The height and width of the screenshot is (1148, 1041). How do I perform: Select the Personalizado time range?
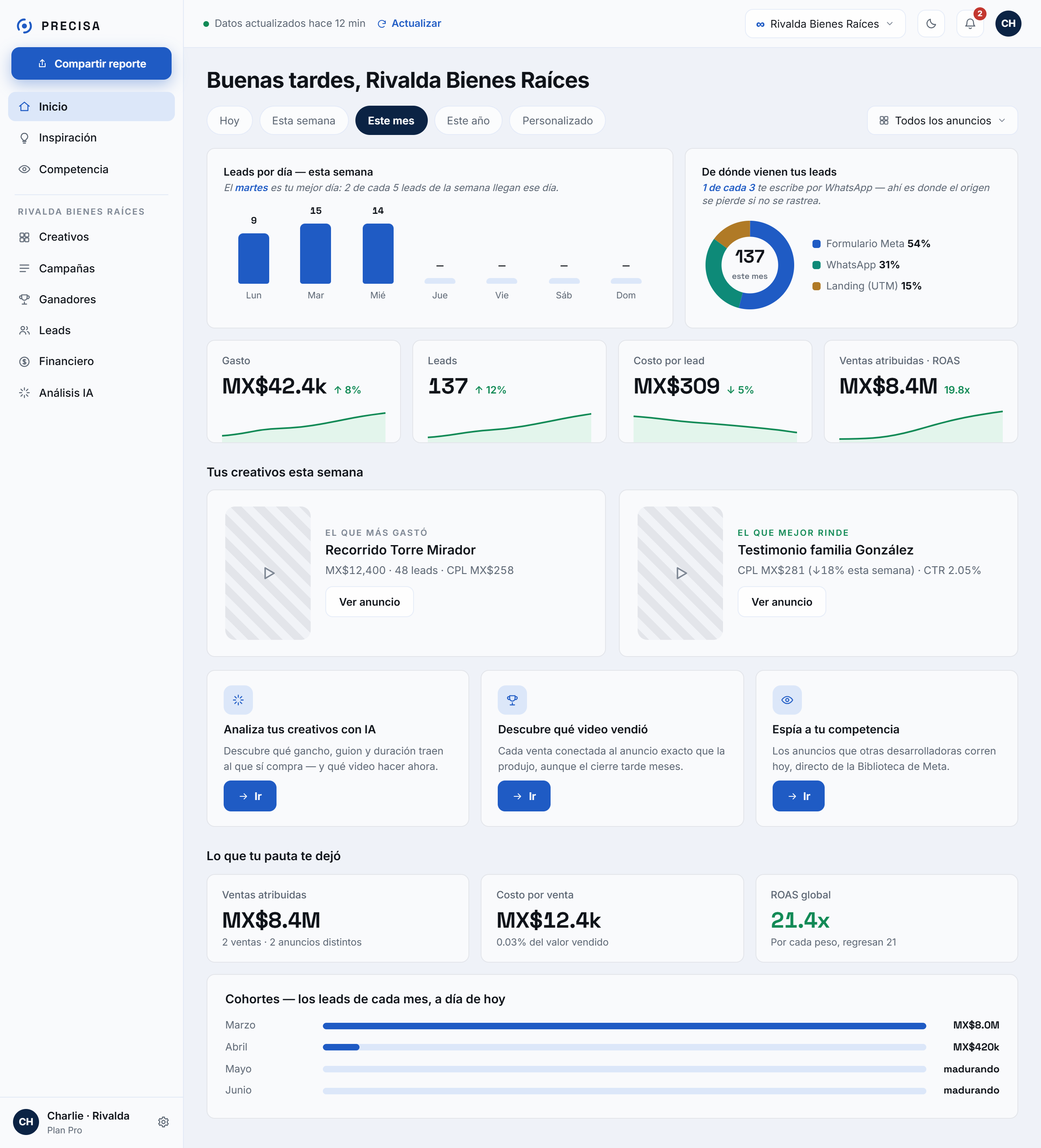coord(558,121)
